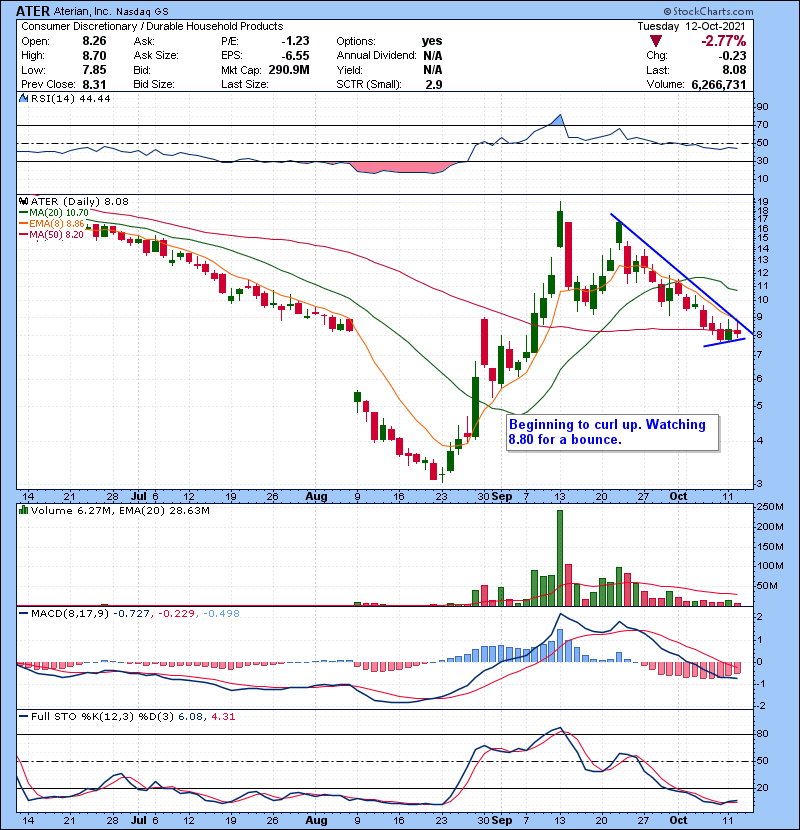Click the Last price value 8.08 in header
800x830 pixels.
(x=733, y=70)
